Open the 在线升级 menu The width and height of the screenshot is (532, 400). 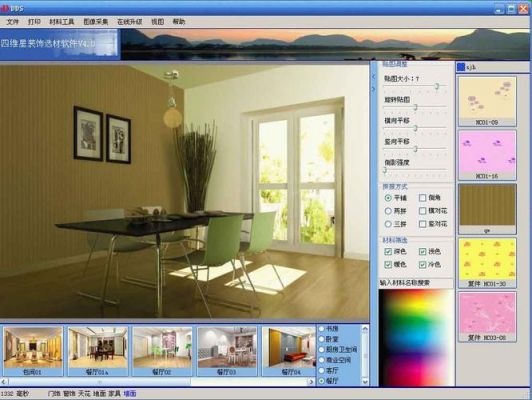point(130,22)
